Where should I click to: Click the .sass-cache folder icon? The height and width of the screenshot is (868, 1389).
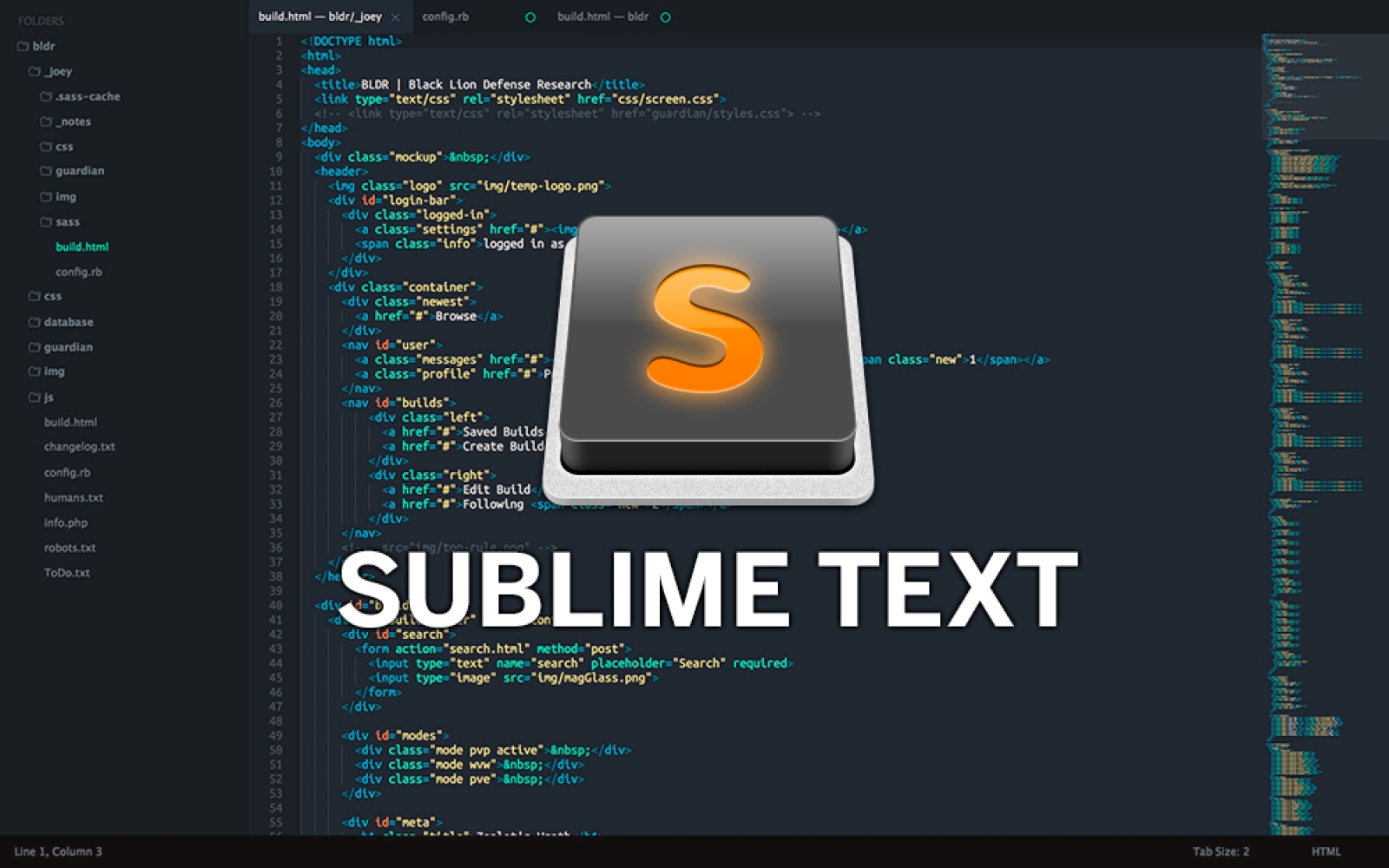pos(46,96)
